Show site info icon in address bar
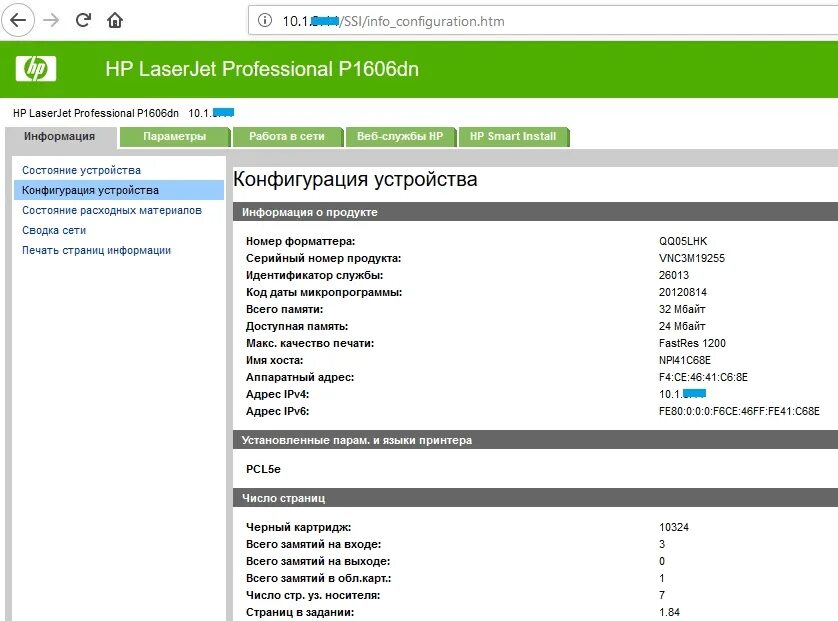This screenshot has height=621, width=838. 265,21
